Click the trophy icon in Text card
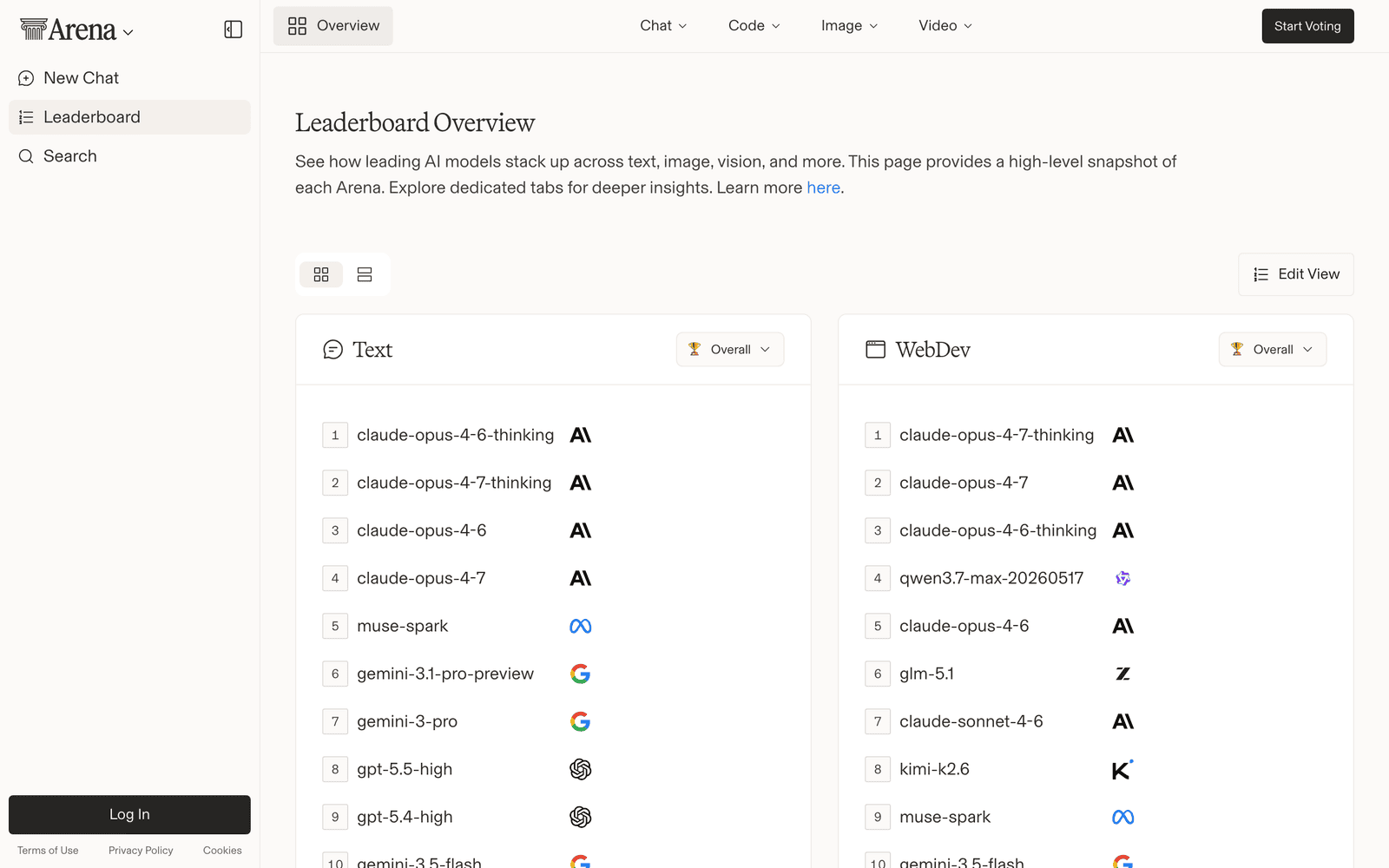The height and width of the screenshot is (868, 1389). 694,349
